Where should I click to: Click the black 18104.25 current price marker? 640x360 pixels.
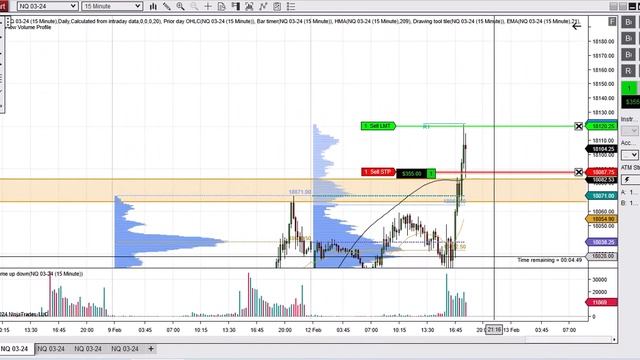[x=602, y=149]
